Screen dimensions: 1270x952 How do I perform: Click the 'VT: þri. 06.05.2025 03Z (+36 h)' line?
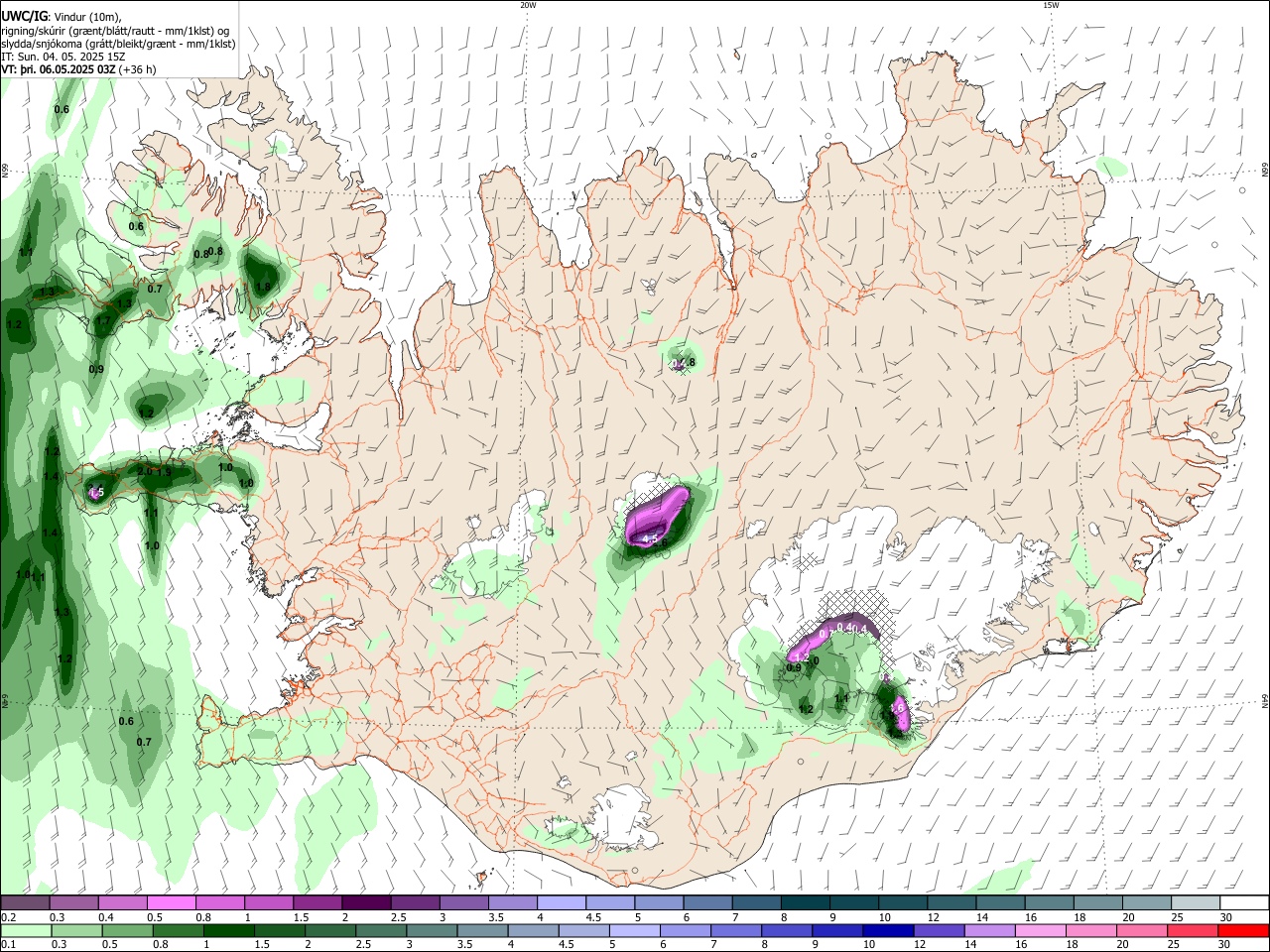[x=78, y=69]
